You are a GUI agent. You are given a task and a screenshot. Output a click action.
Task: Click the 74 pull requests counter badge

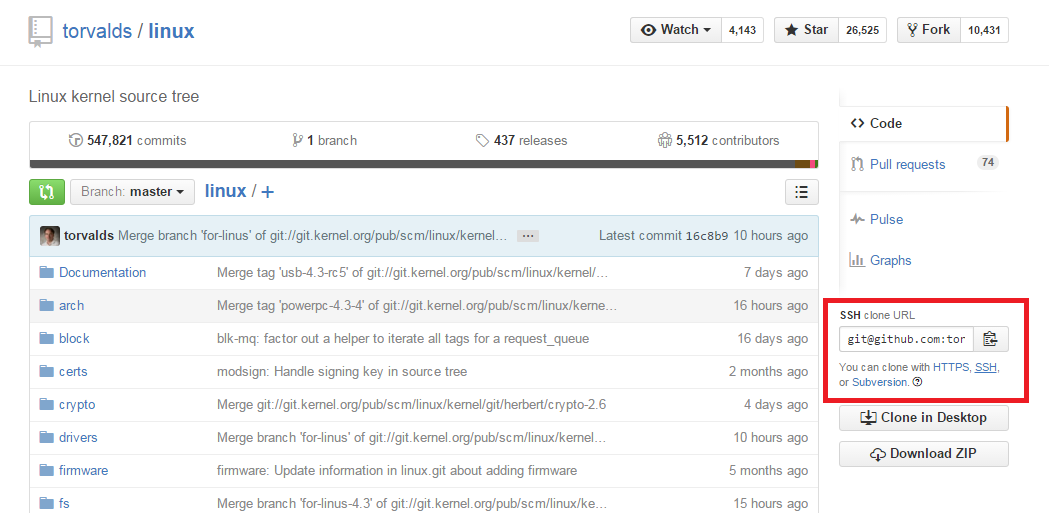pos(987,162)
